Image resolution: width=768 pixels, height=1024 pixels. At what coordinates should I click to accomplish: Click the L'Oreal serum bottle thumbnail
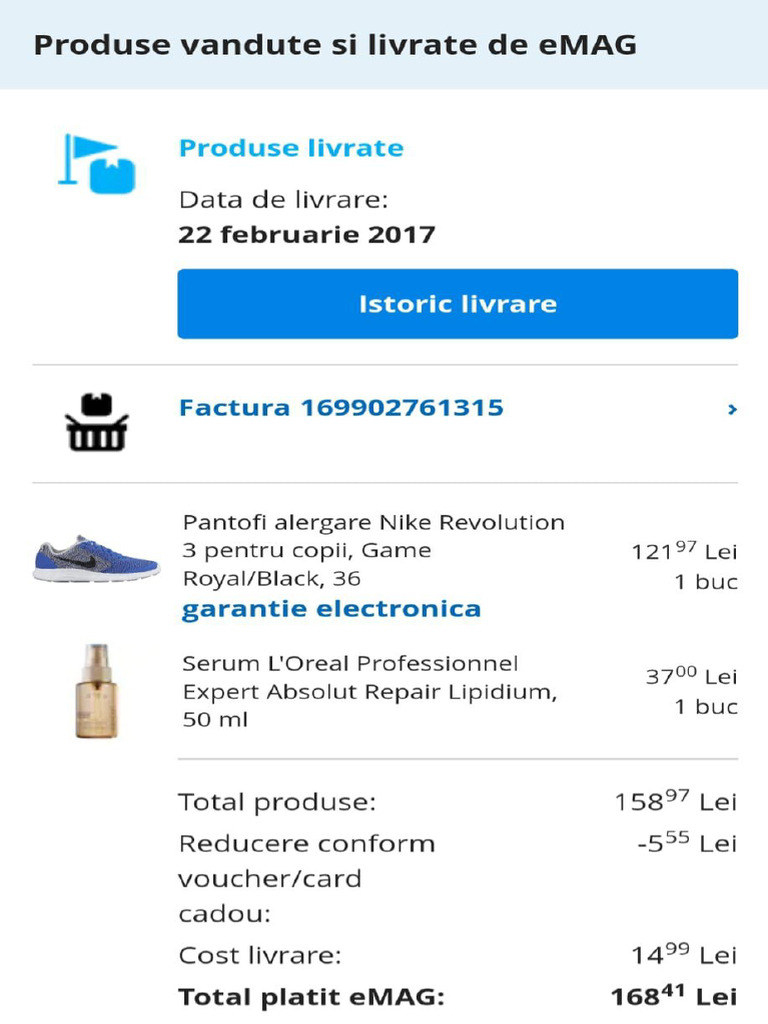[x=96, y=691]
